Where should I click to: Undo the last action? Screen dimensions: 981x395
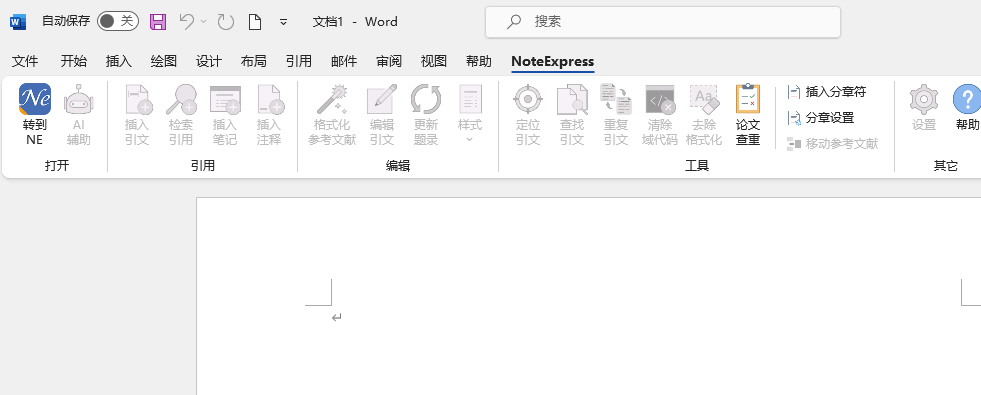(x=186, y=22)
